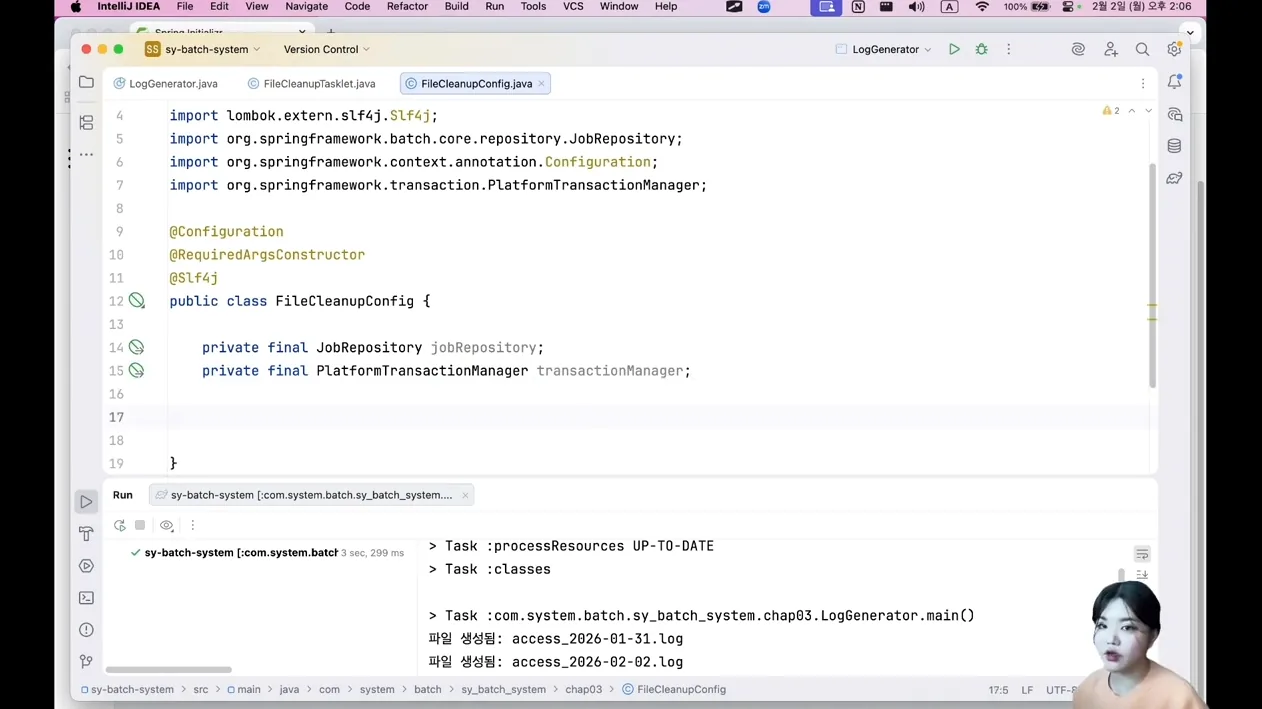The height and width of the screenshot is (709, 1262).
Task: Open the Version Control dropdown
Action: (x=326, y=49)
